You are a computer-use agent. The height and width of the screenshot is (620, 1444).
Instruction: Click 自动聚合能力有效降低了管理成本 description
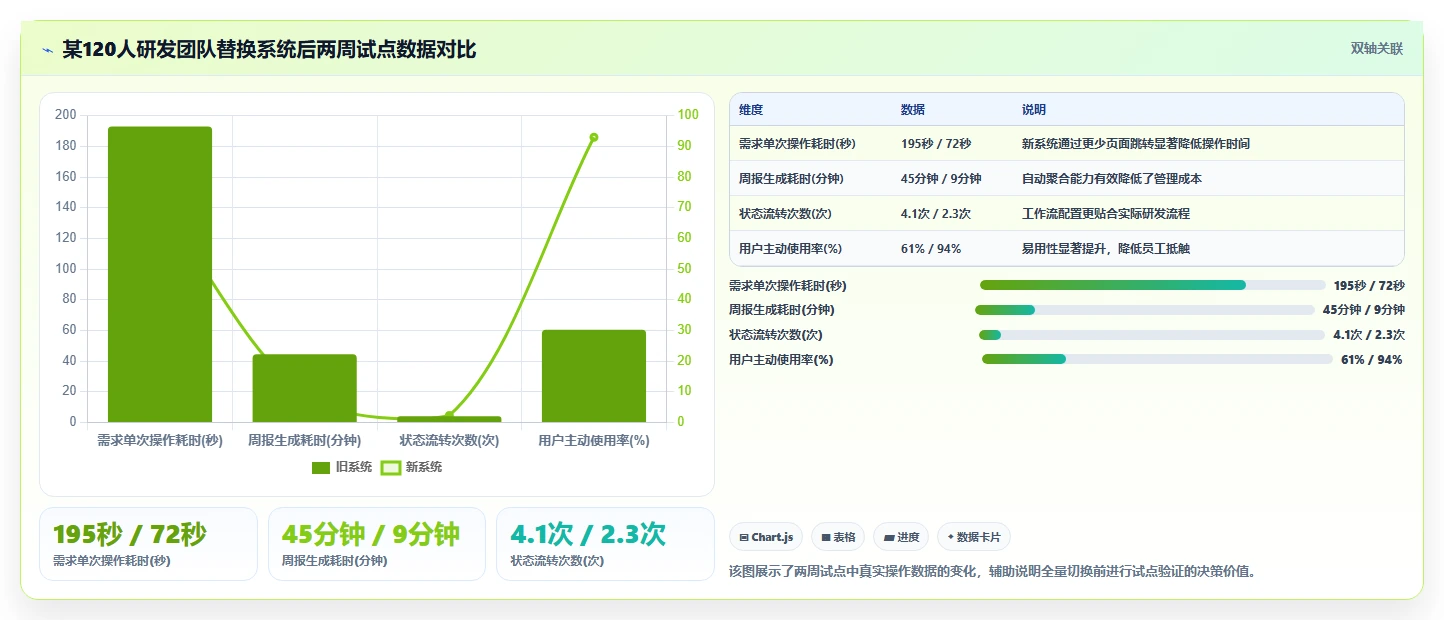pyautogui.click(x=1112, y=179)
